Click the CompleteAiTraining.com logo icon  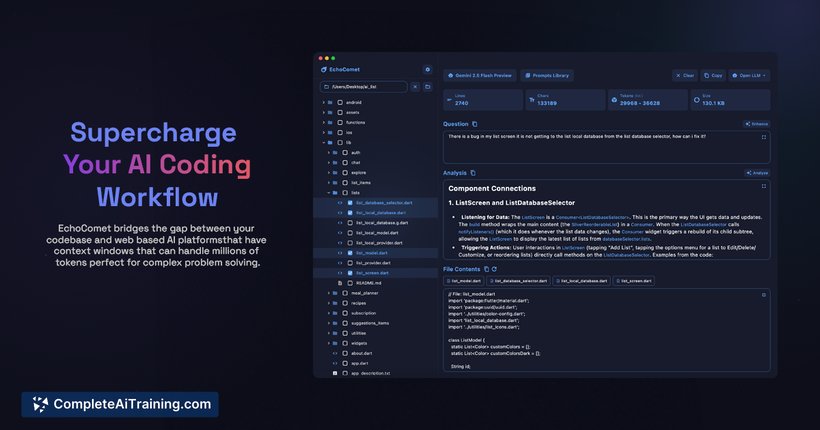point(40,404)
